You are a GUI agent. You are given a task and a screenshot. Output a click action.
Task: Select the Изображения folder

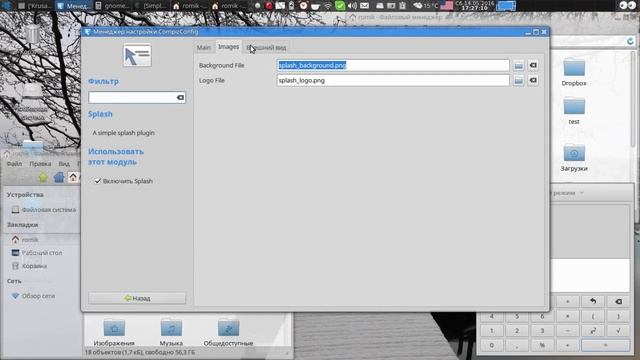pos(114,333)
